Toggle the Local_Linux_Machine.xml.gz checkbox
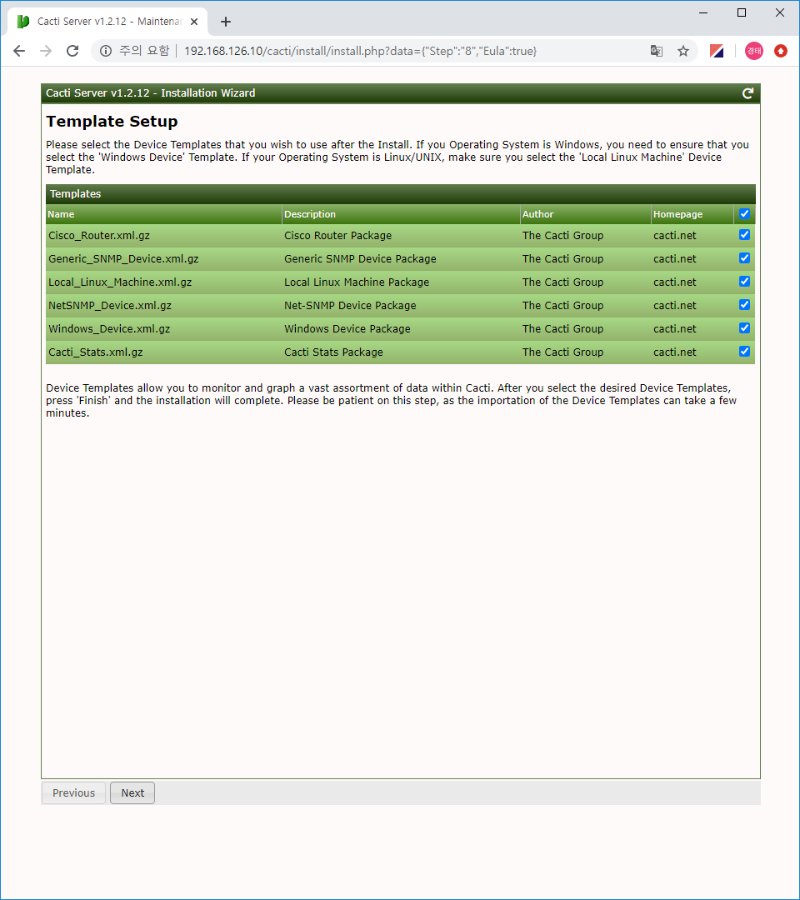 point(744,281)
